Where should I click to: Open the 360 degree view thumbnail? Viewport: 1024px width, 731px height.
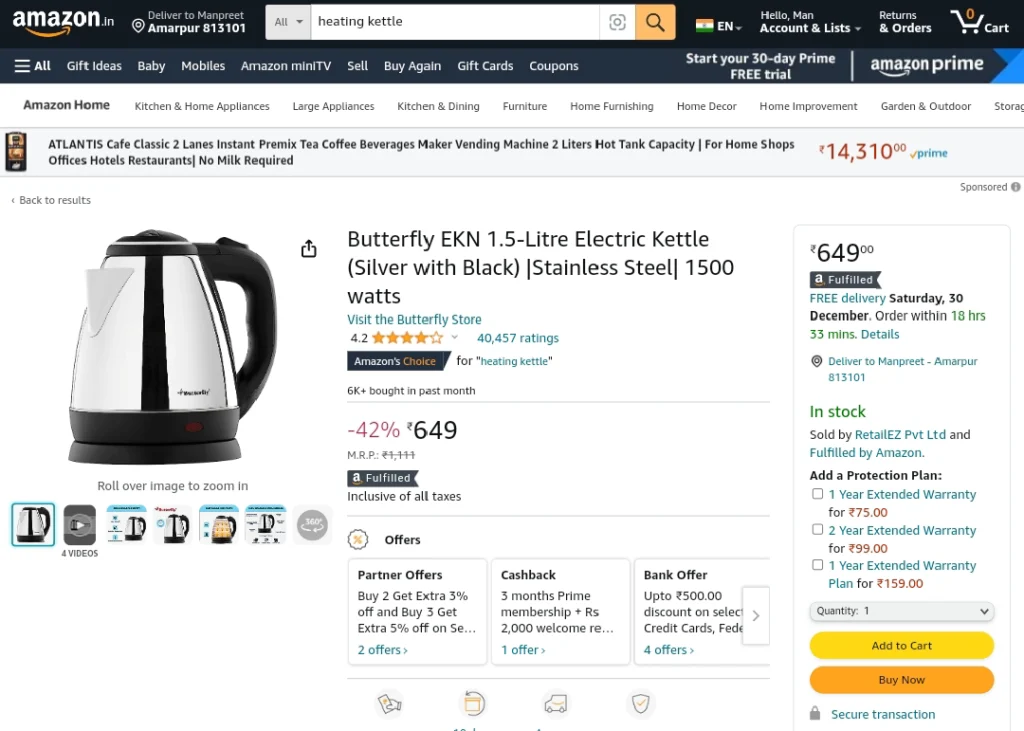(x=312, y=525)
